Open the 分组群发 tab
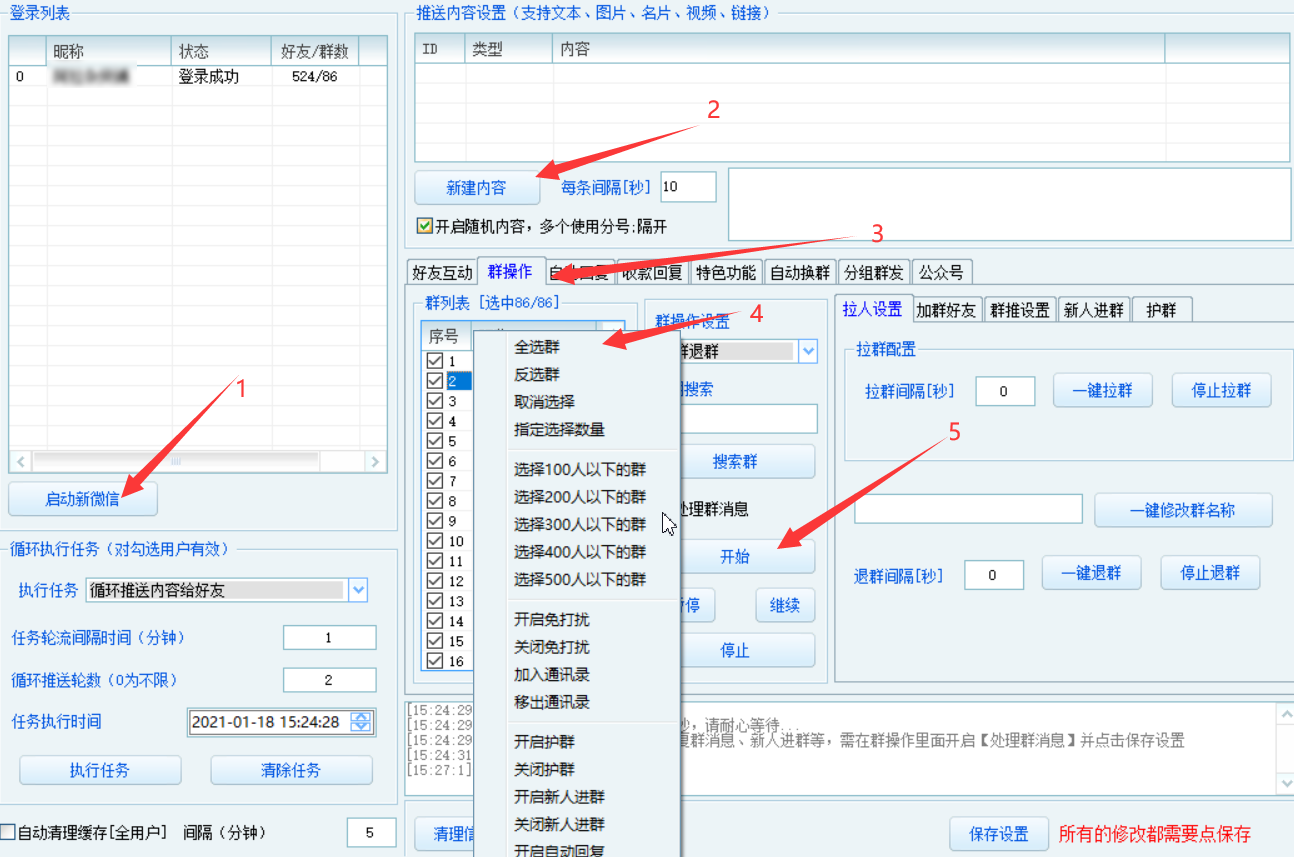 [874, 272]
